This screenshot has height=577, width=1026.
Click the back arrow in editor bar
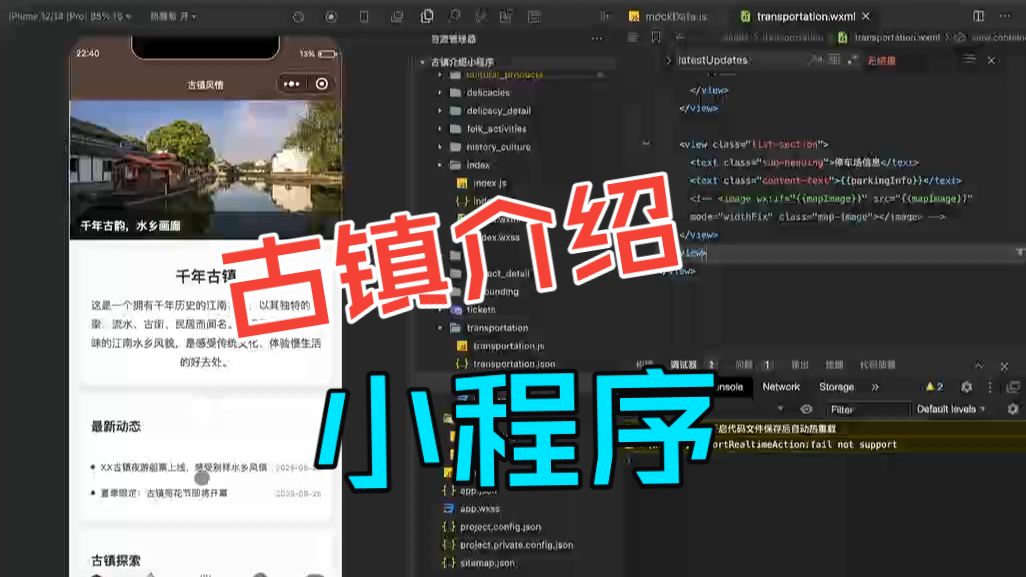pos(679,37)
